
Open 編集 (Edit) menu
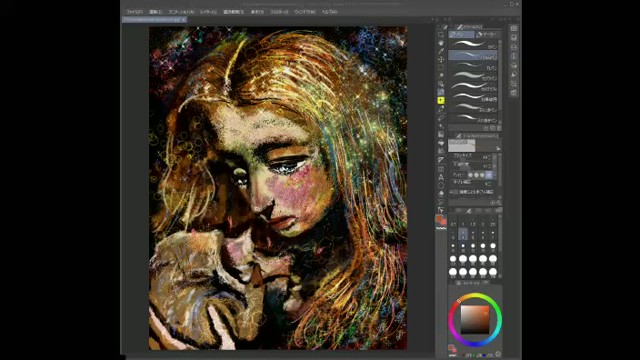pyautogui.click(x=156, y=12)
